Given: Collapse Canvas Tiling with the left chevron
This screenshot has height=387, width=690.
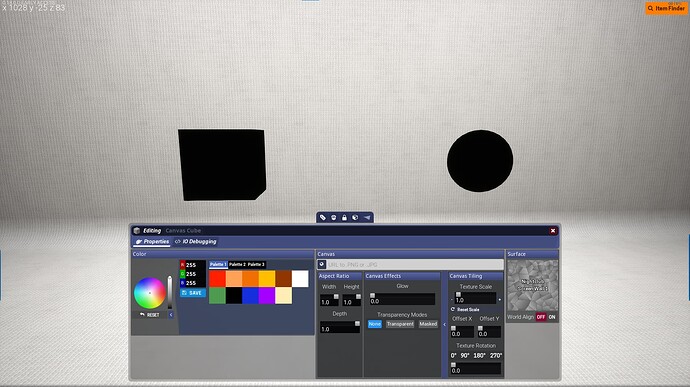Looking at the screenshot, I should [444, 324].
